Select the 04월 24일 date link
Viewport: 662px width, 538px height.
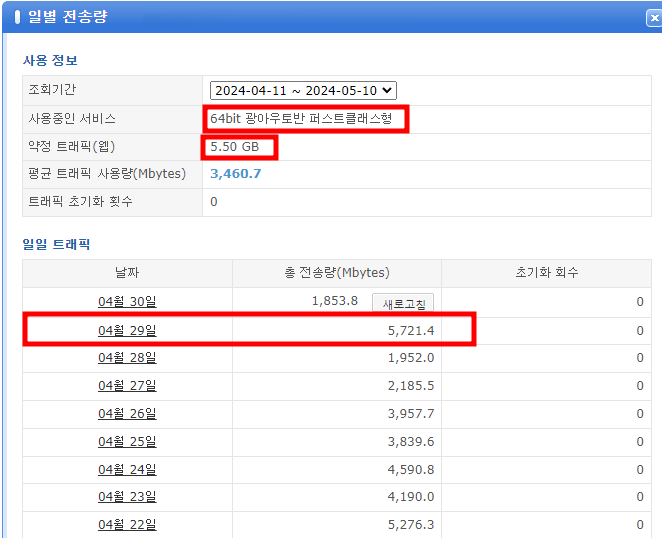coord(127,469)
